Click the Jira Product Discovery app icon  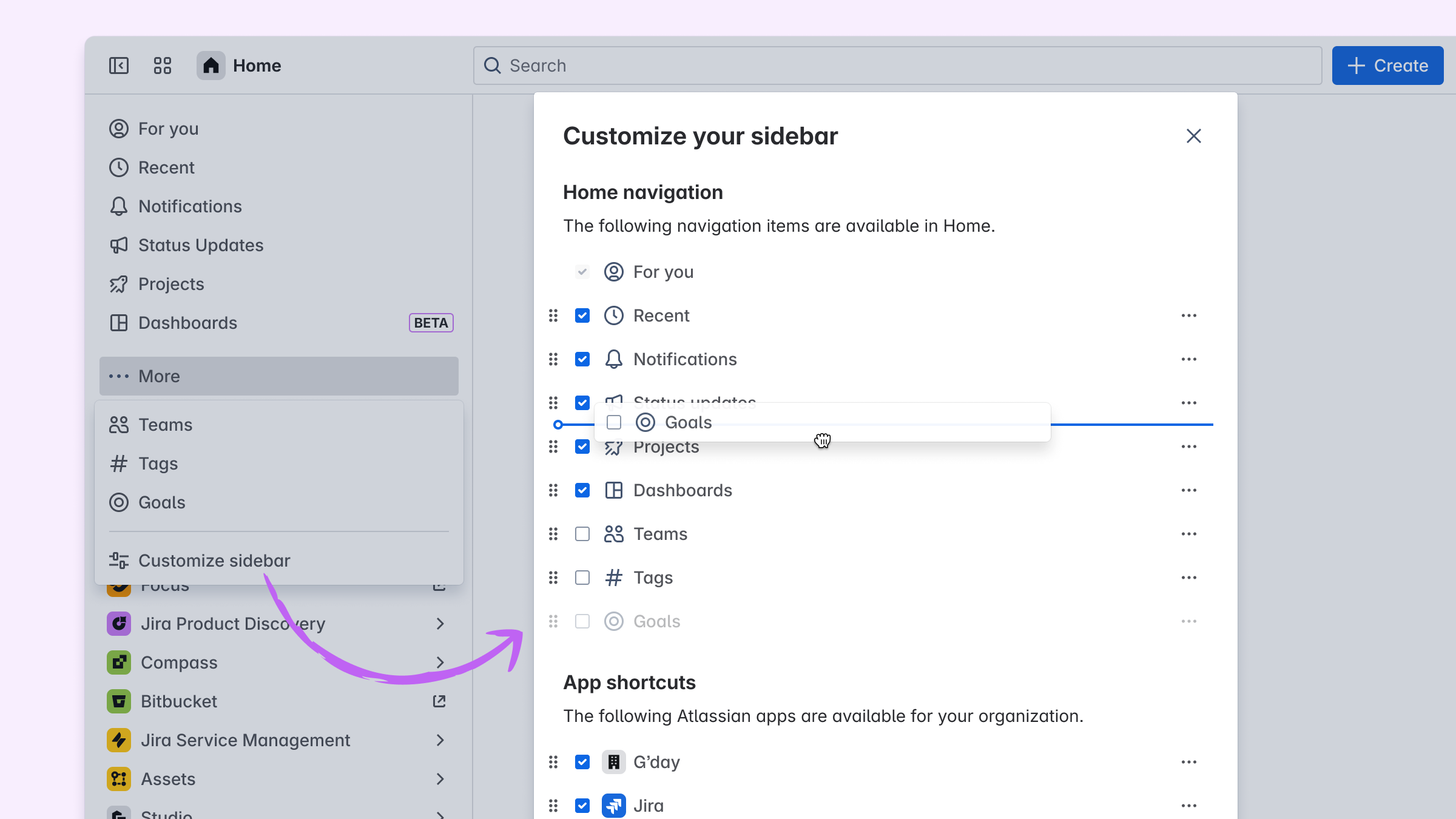[119, 624]
